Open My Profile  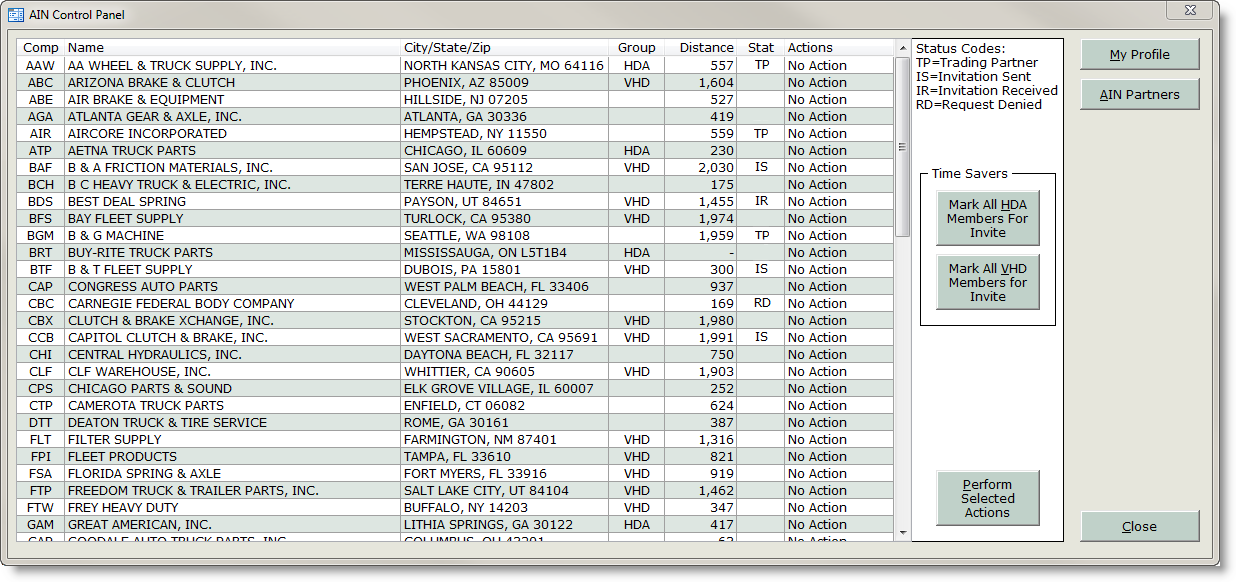click(x=1140, y=55)
